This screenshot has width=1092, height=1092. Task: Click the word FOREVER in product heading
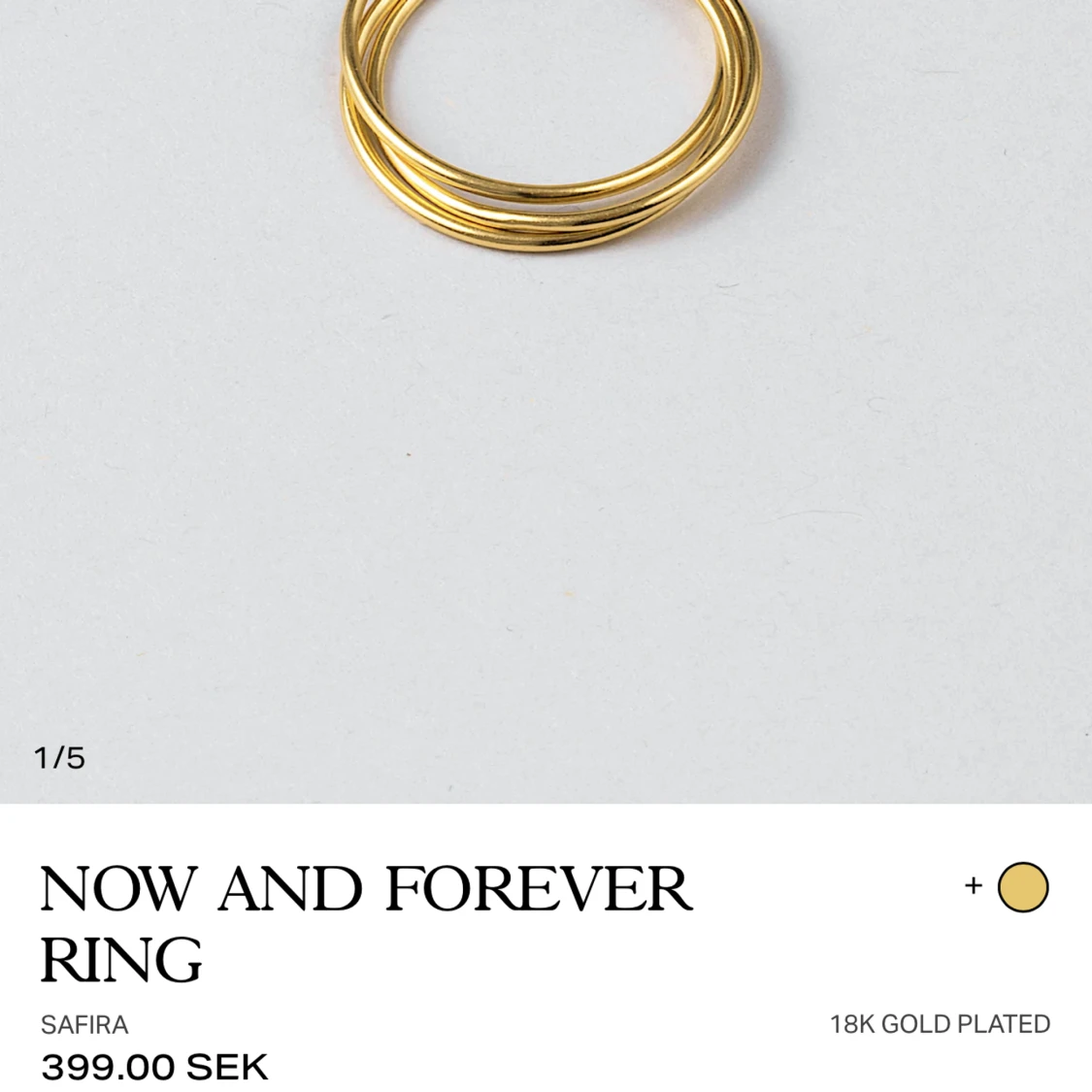coord(539,888)
